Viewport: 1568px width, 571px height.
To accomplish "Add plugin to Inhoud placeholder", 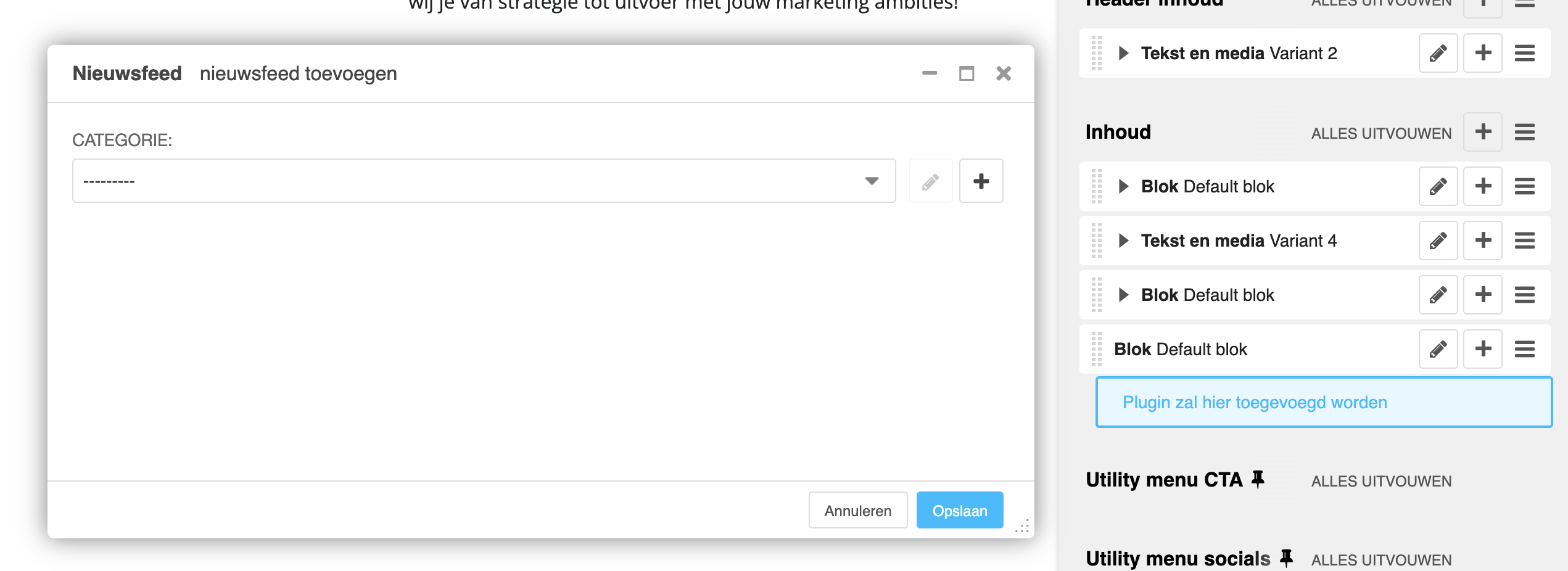I will tap(1483, 132).
